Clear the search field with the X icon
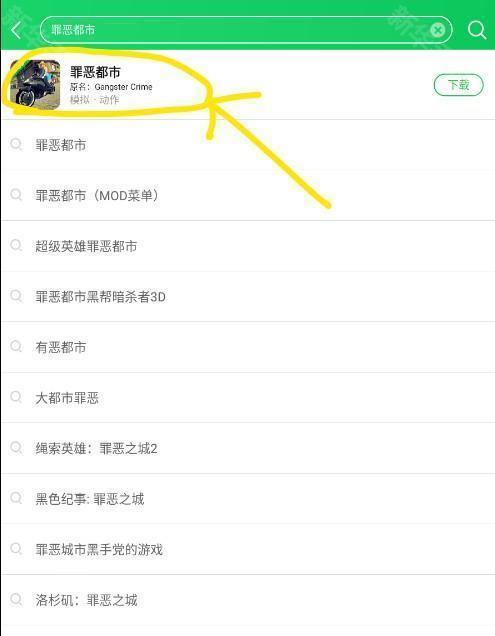The width and height of the screenshot is (495, 636). point(437,30)
